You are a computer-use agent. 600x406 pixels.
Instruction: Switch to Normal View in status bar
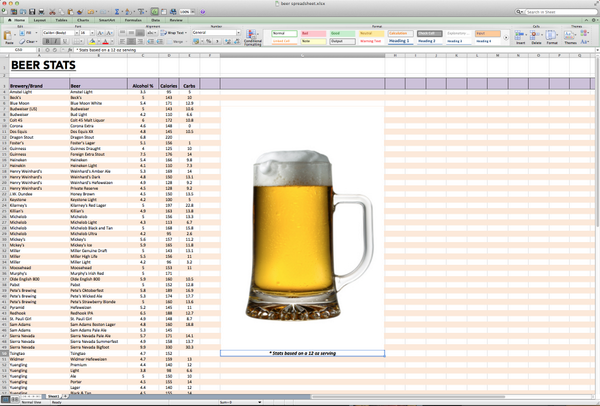click(6, 399)
